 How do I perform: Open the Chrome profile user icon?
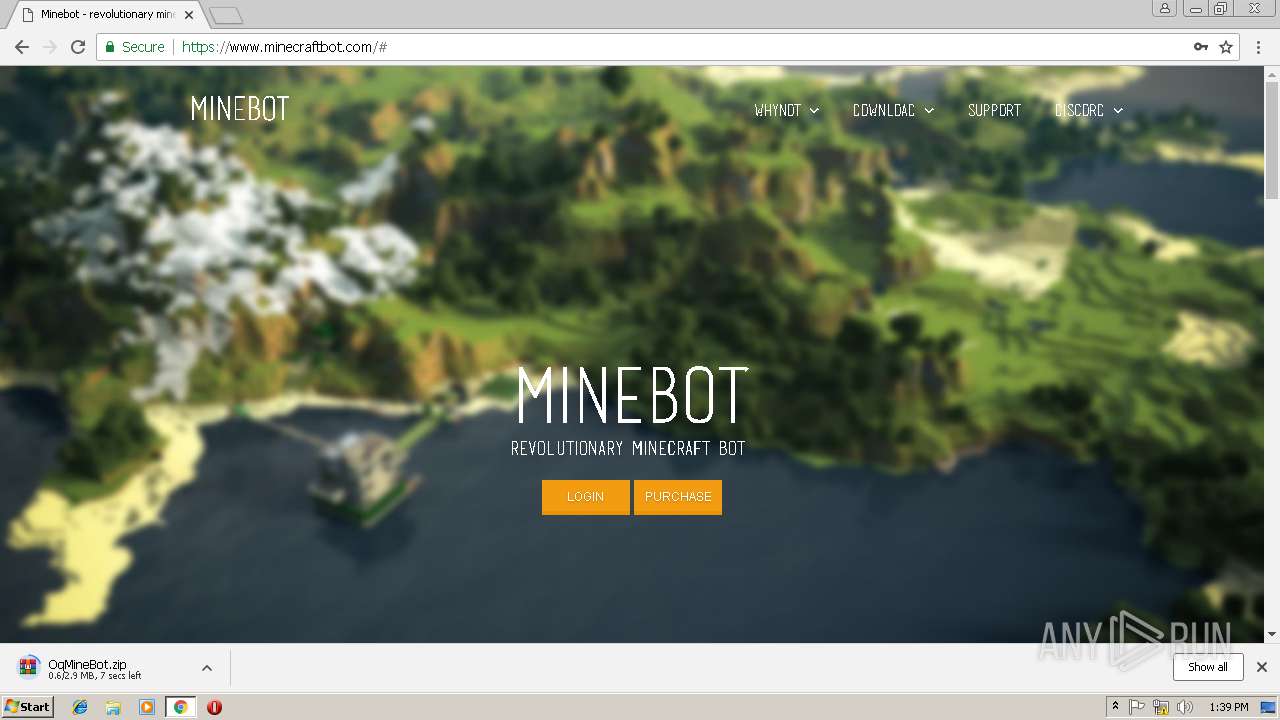tap(1164, 8)
